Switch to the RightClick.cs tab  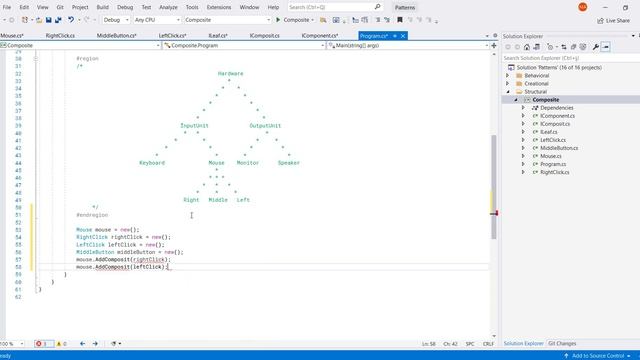(60, 36)
